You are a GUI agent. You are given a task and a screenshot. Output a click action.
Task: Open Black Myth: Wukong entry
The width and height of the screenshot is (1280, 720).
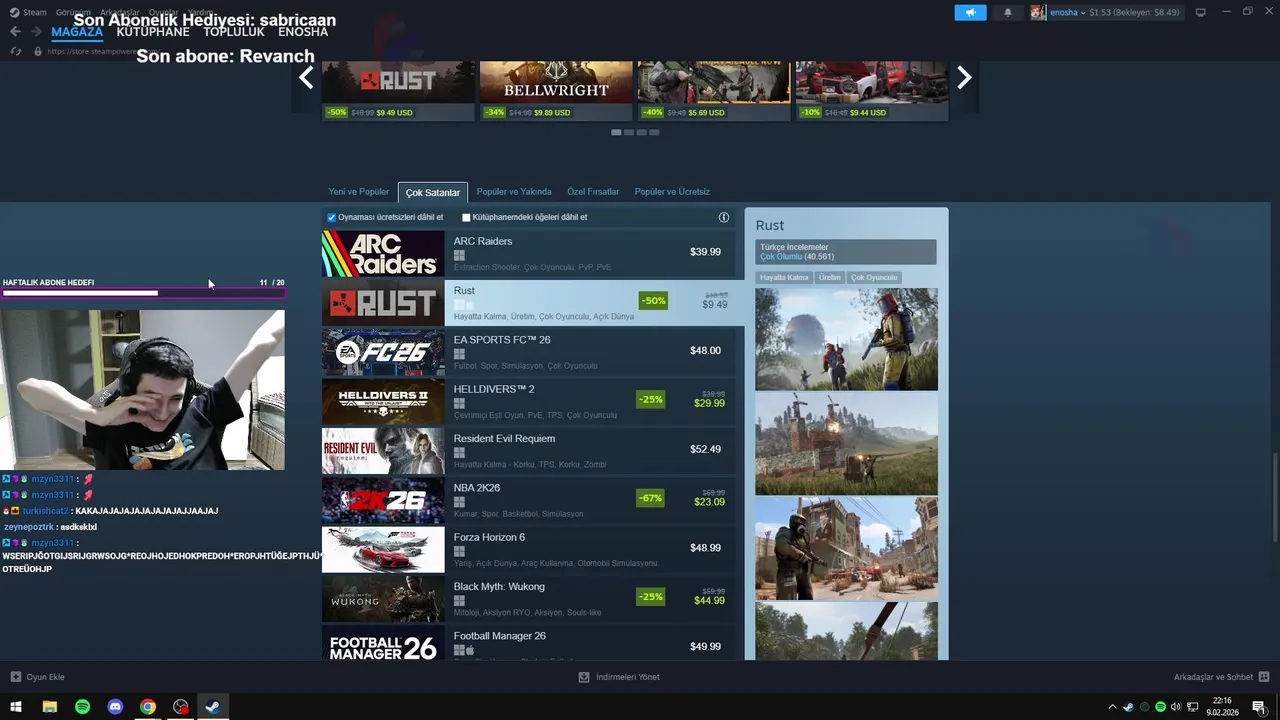528,598
